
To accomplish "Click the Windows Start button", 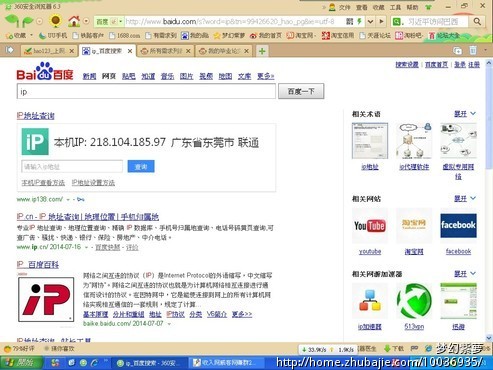I will click(22, 363).
